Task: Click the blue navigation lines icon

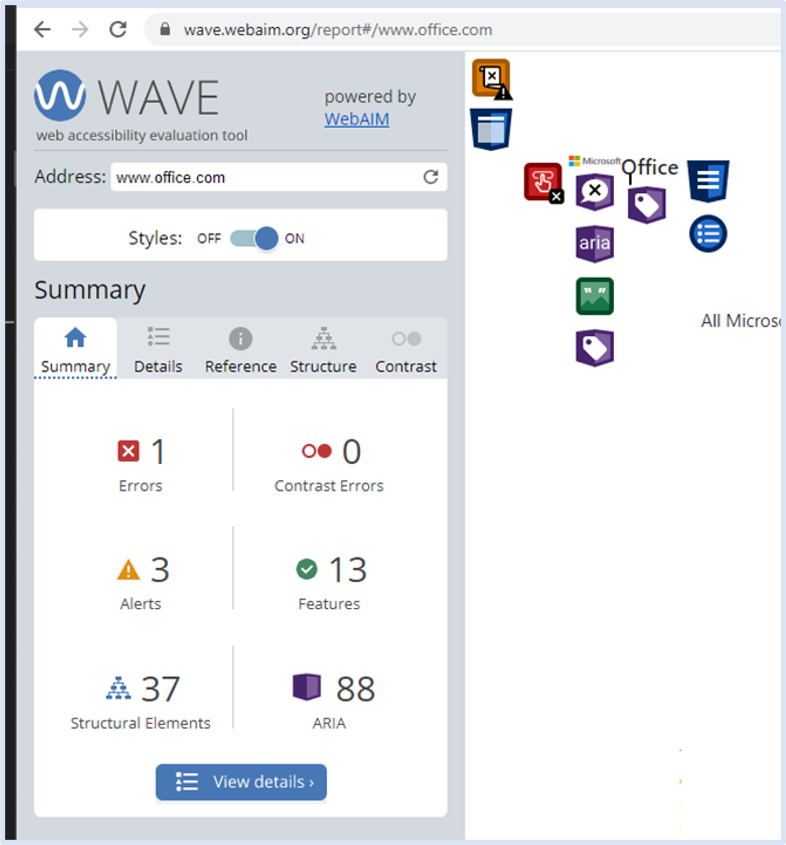Action: pyautogui.click(x=708, y=181)
